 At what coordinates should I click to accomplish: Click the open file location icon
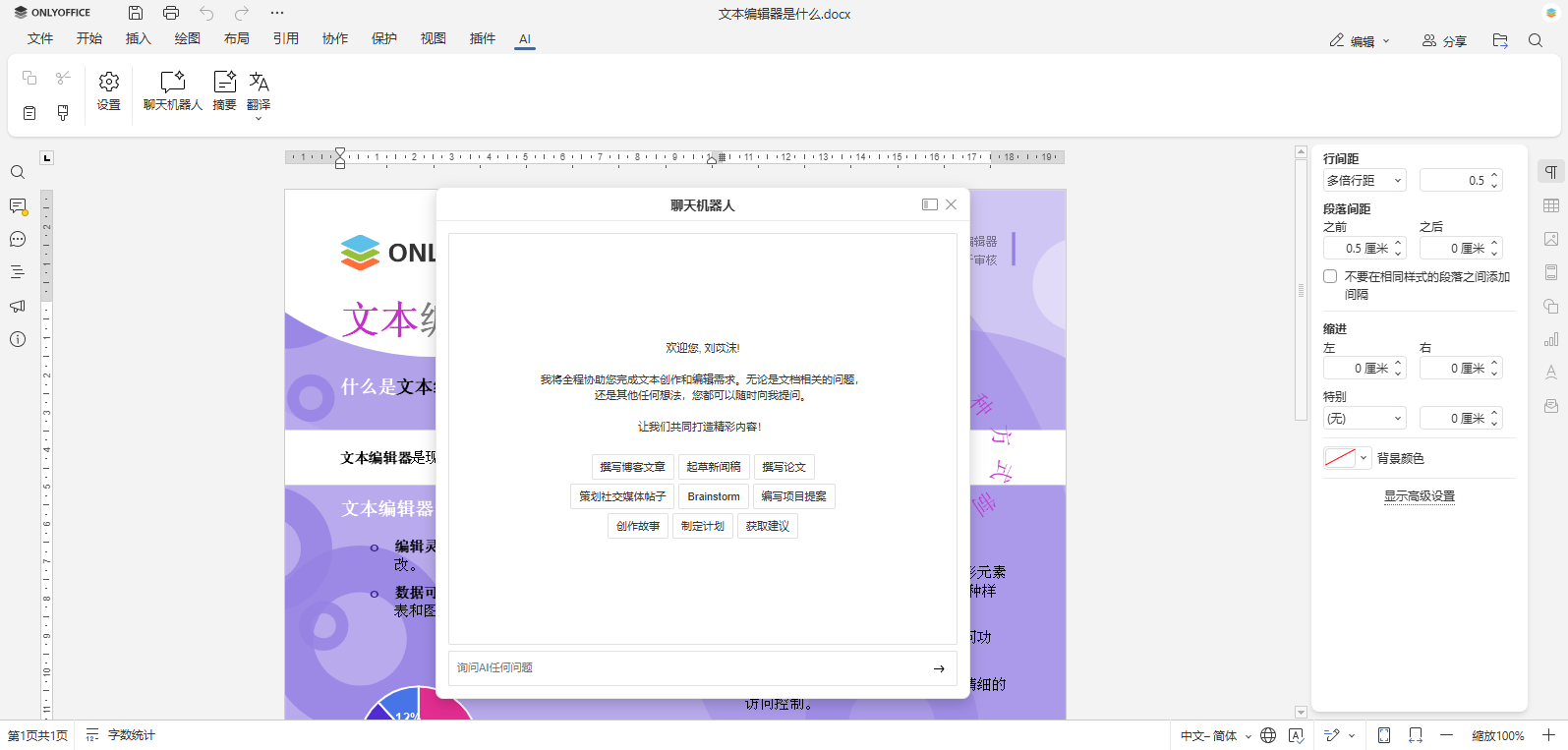[1500, 40]
